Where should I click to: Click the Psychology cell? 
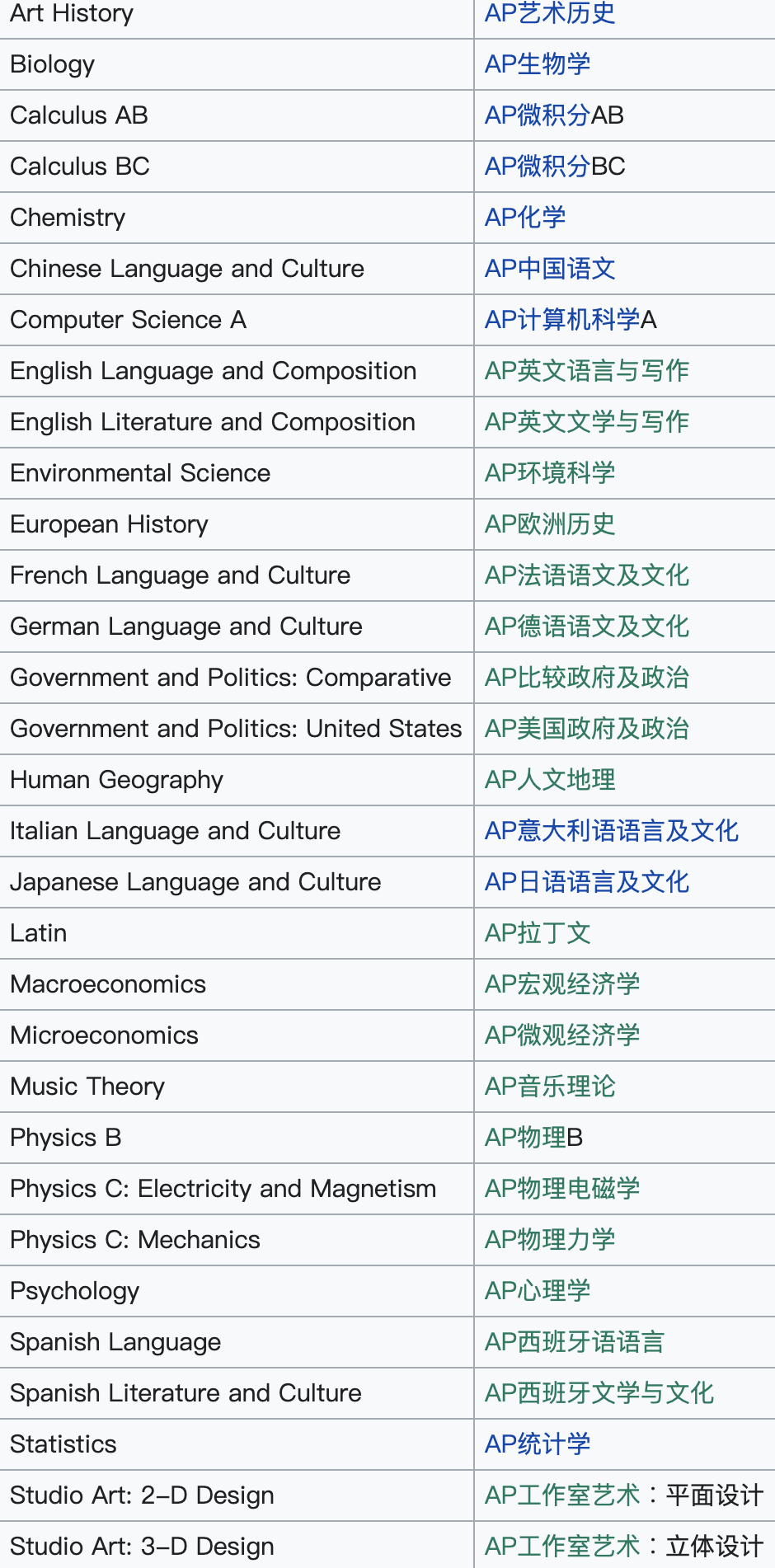point(237,1291)
